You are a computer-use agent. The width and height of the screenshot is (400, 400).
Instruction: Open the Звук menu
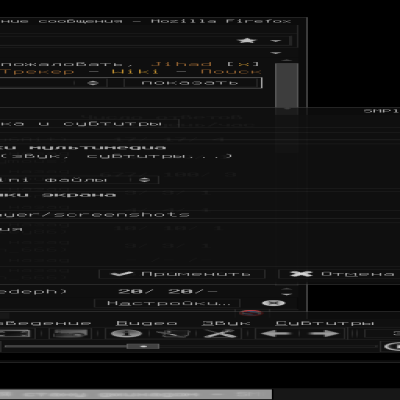click(226, 323)
